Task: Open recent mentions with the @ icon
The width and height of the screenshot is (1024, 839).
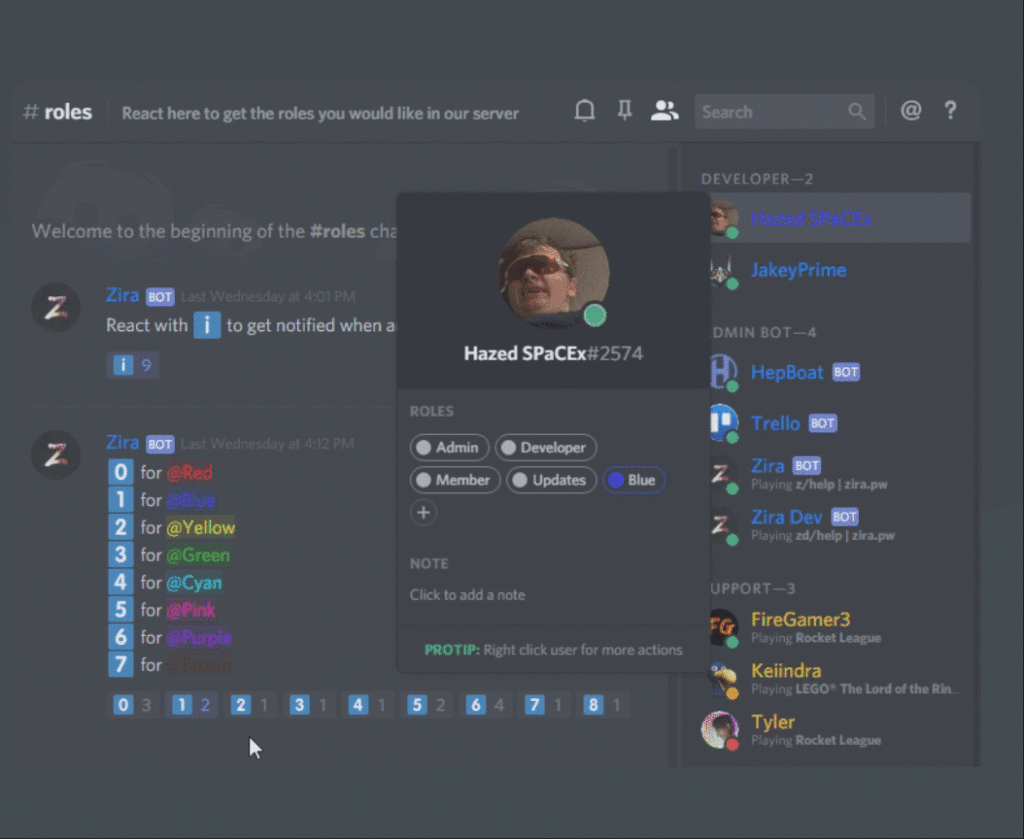Action: 910,111
